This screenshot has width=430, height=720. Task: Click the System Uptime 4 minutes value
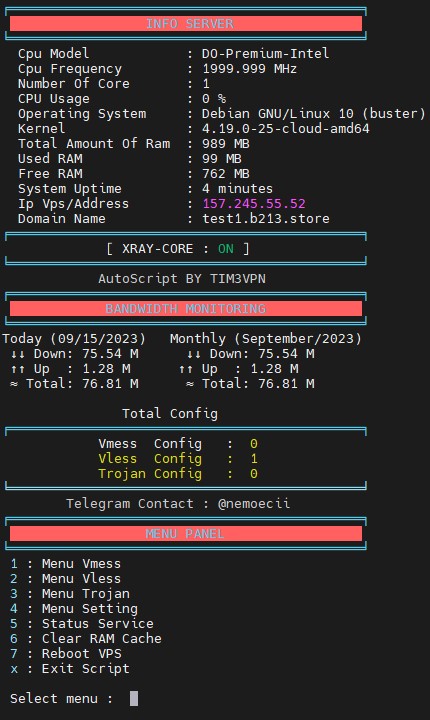point(238,189)
